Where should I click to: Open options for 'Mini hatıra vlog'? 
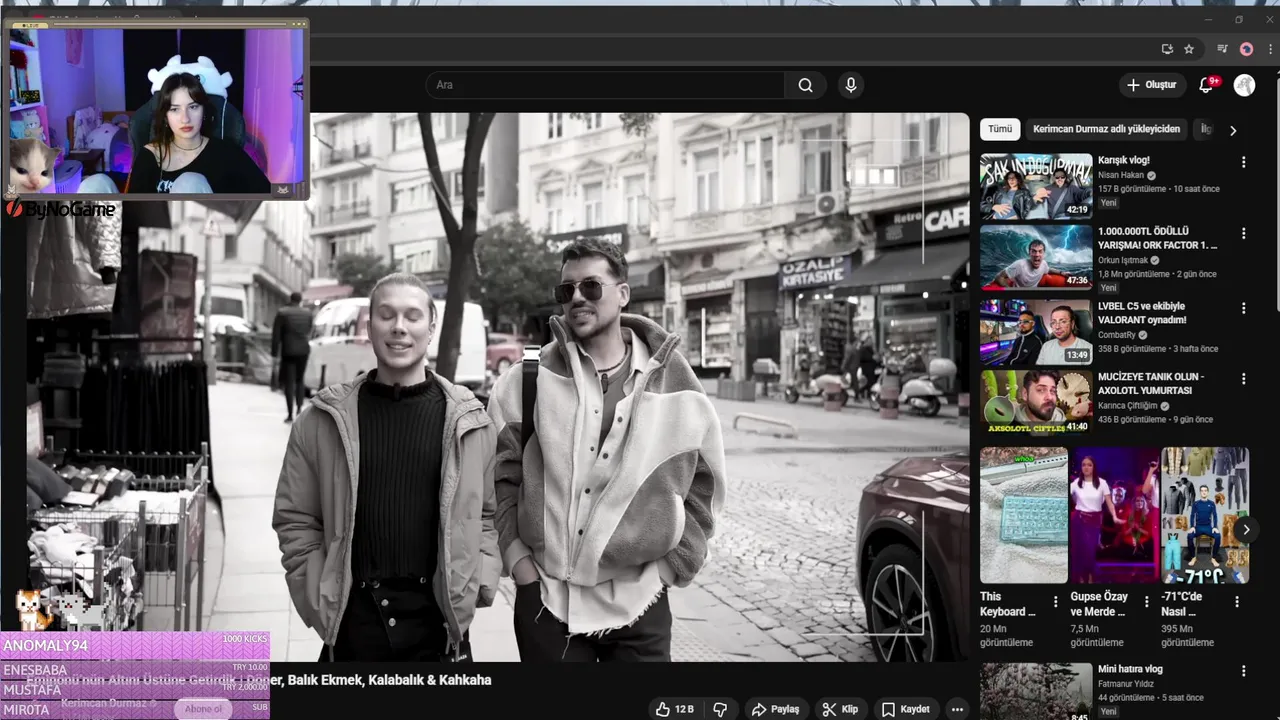[1244, 671]
